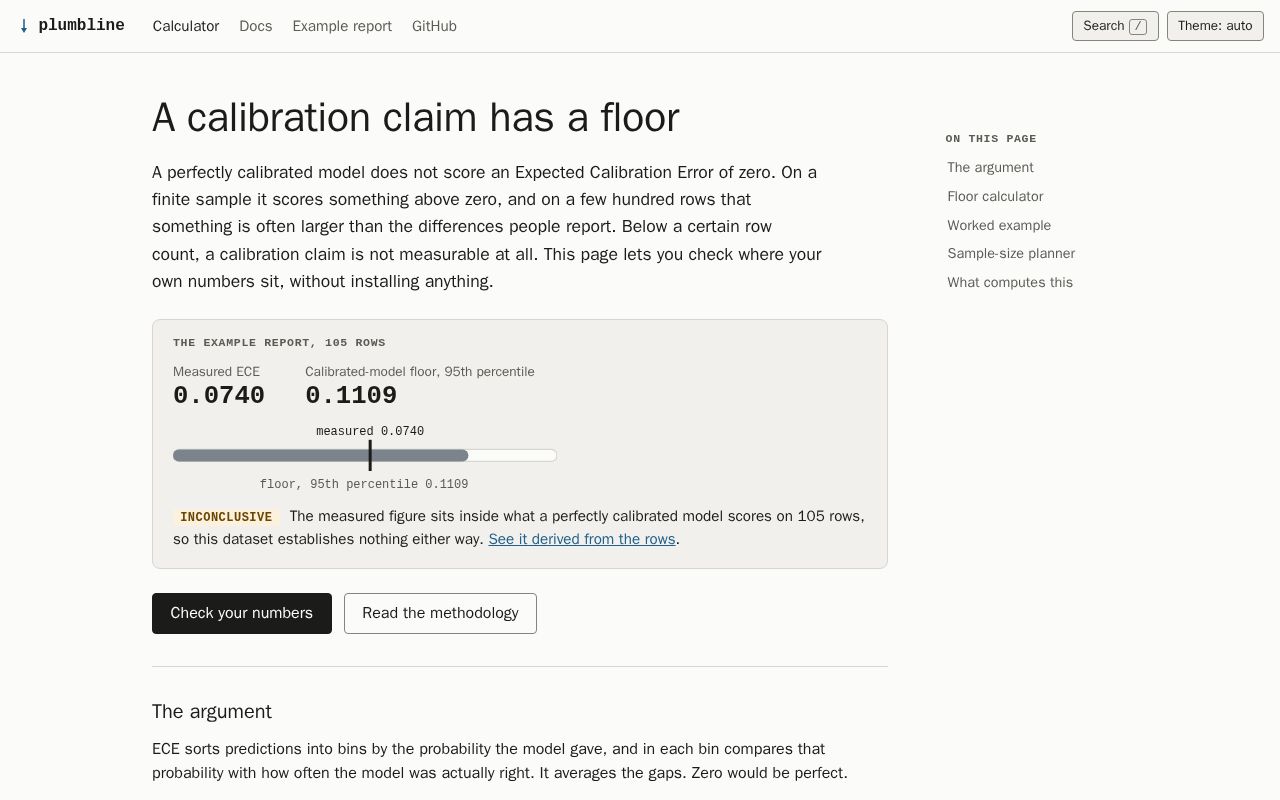Follow See it derived from the rows link
This screenshot has height=800, width=1280.
pyautogui.click(x=582, y=539)
